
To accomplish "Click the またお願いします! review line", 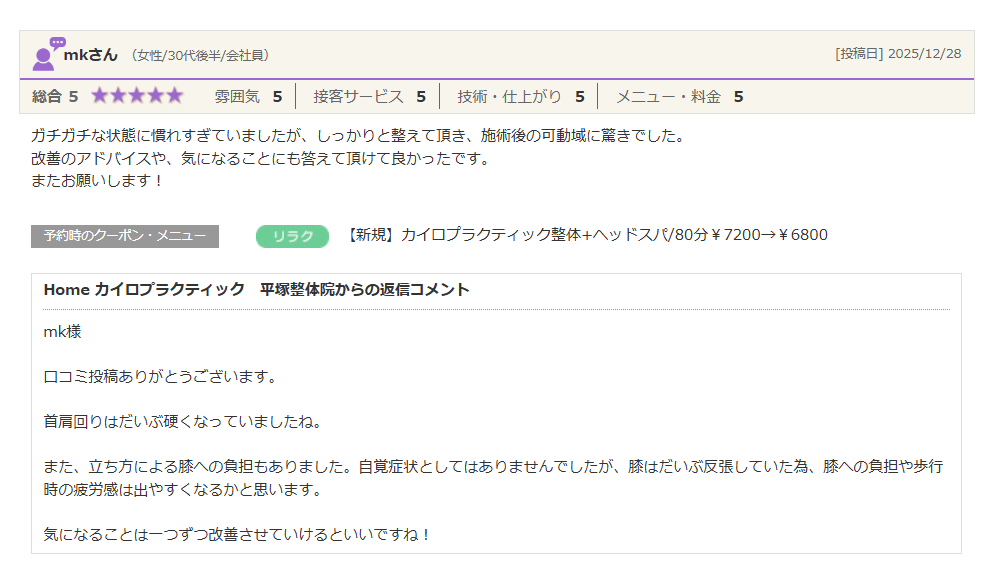I will tap(97, 181).
